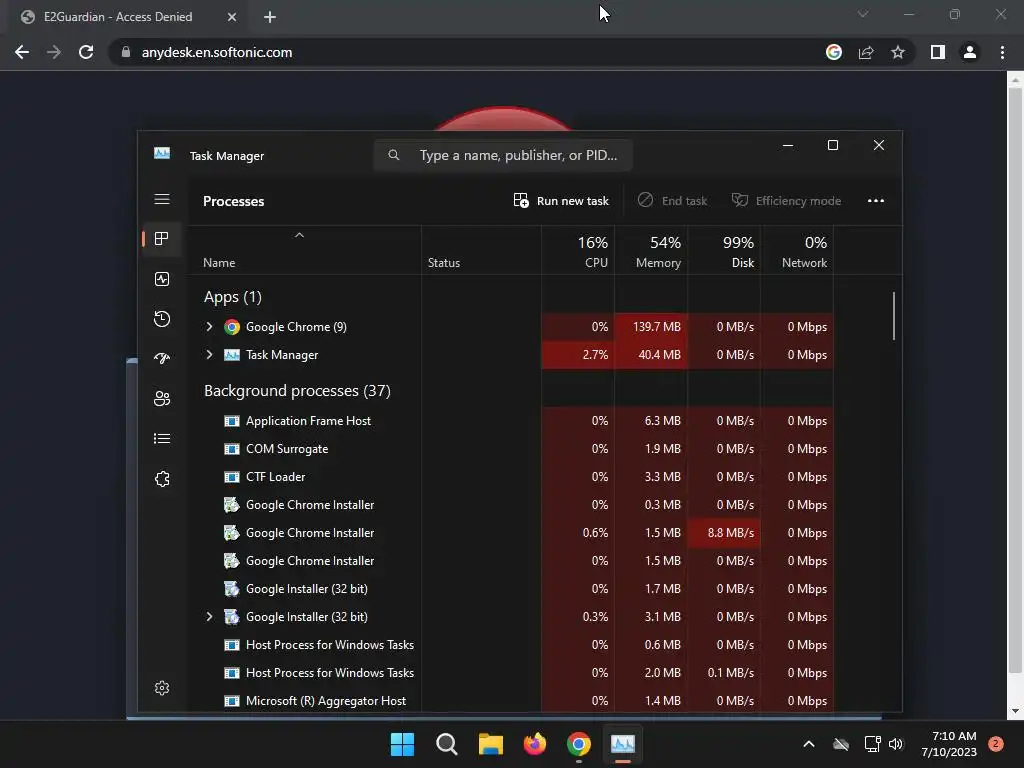Screen dimensions: 1024x768
Task: Click the Apps (1) group heading
Action: point(232,297)
